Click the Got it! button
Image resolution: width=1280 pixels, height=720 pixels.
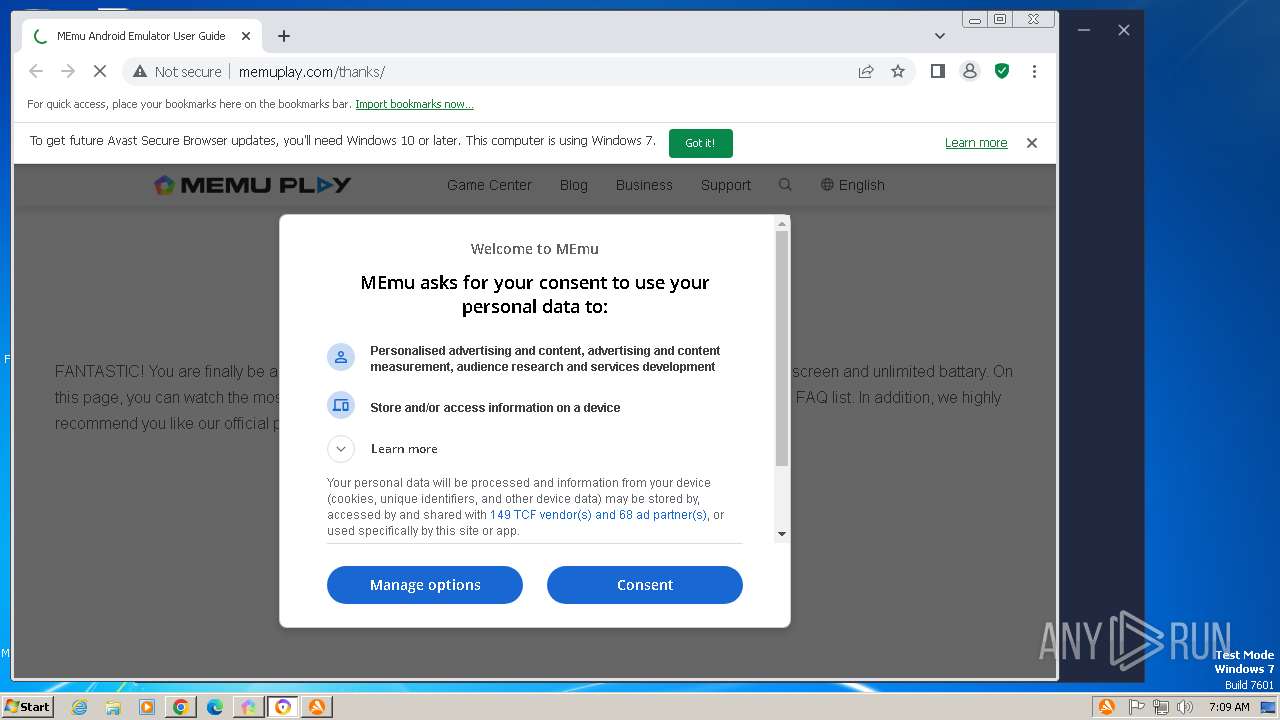tap(700, 143)
